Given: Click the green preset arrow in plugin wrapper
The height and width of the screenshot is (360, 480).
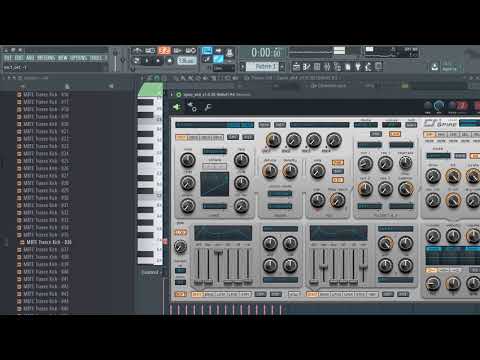Looking at the screenshot, I should click(177, 107).
